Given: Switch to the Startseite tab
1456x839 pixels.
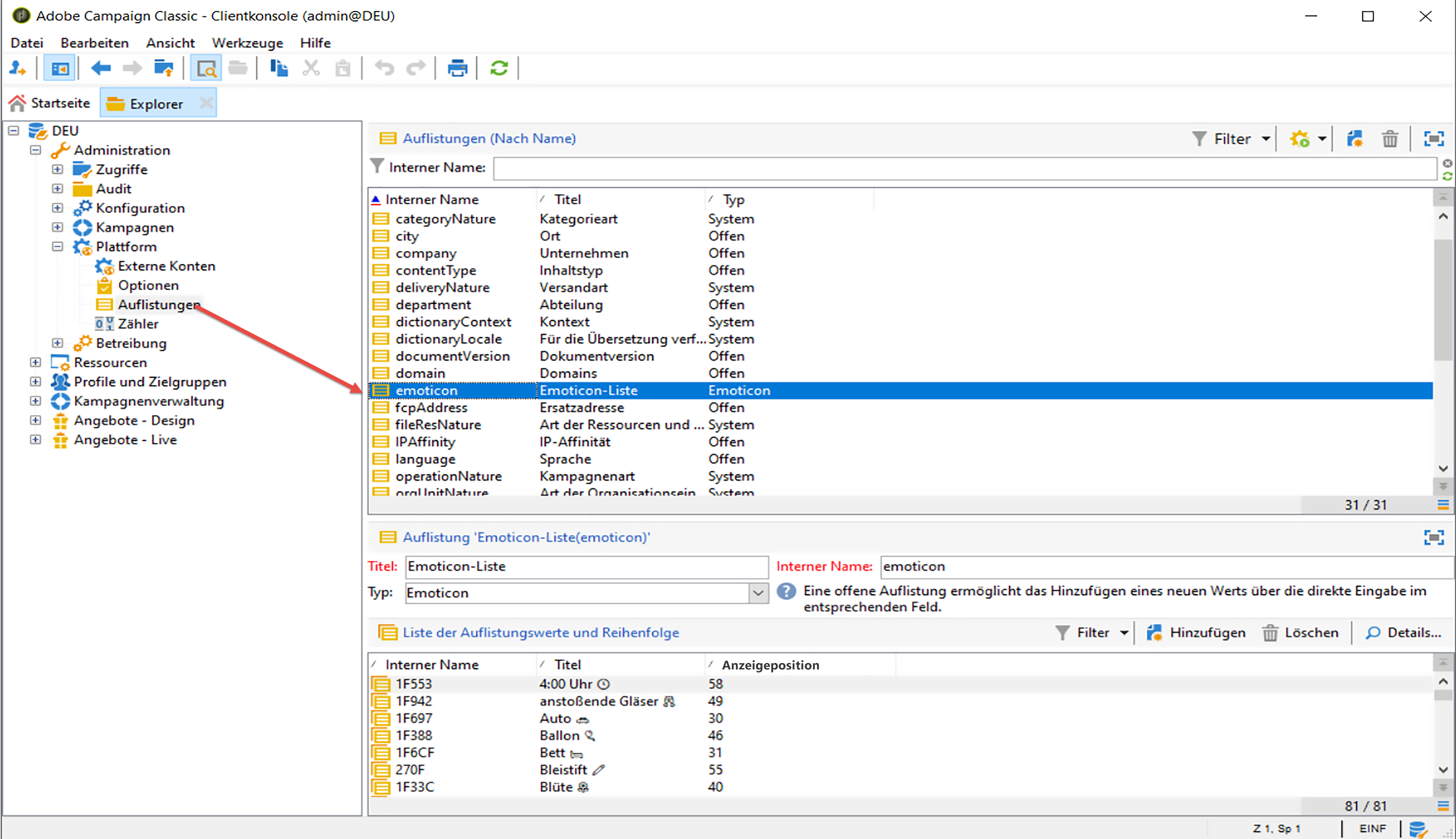Looking at the screenshot, I should [50, 103].
